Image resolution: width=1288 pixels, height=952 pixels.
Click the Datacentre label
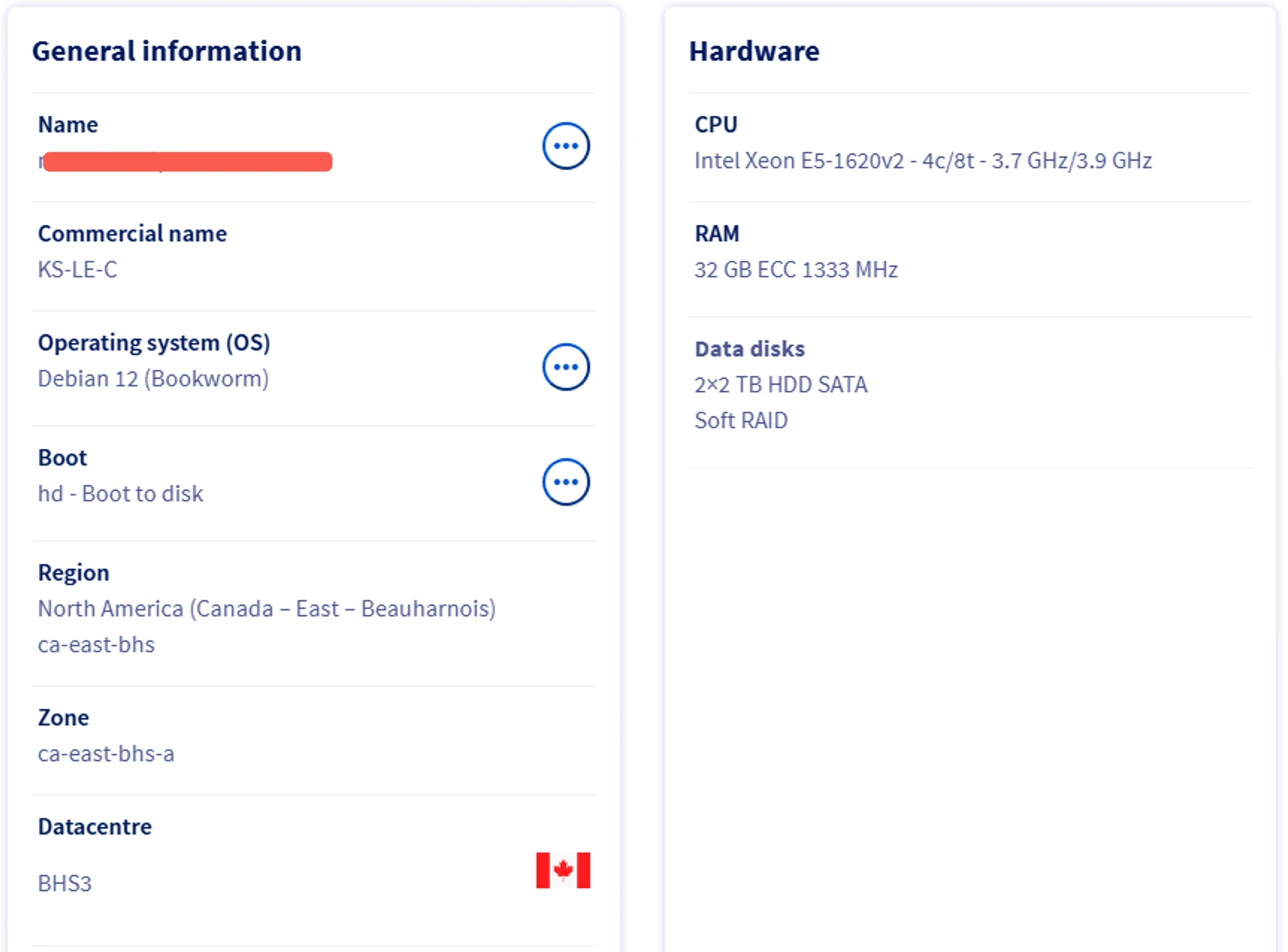(x=95, y=826)
